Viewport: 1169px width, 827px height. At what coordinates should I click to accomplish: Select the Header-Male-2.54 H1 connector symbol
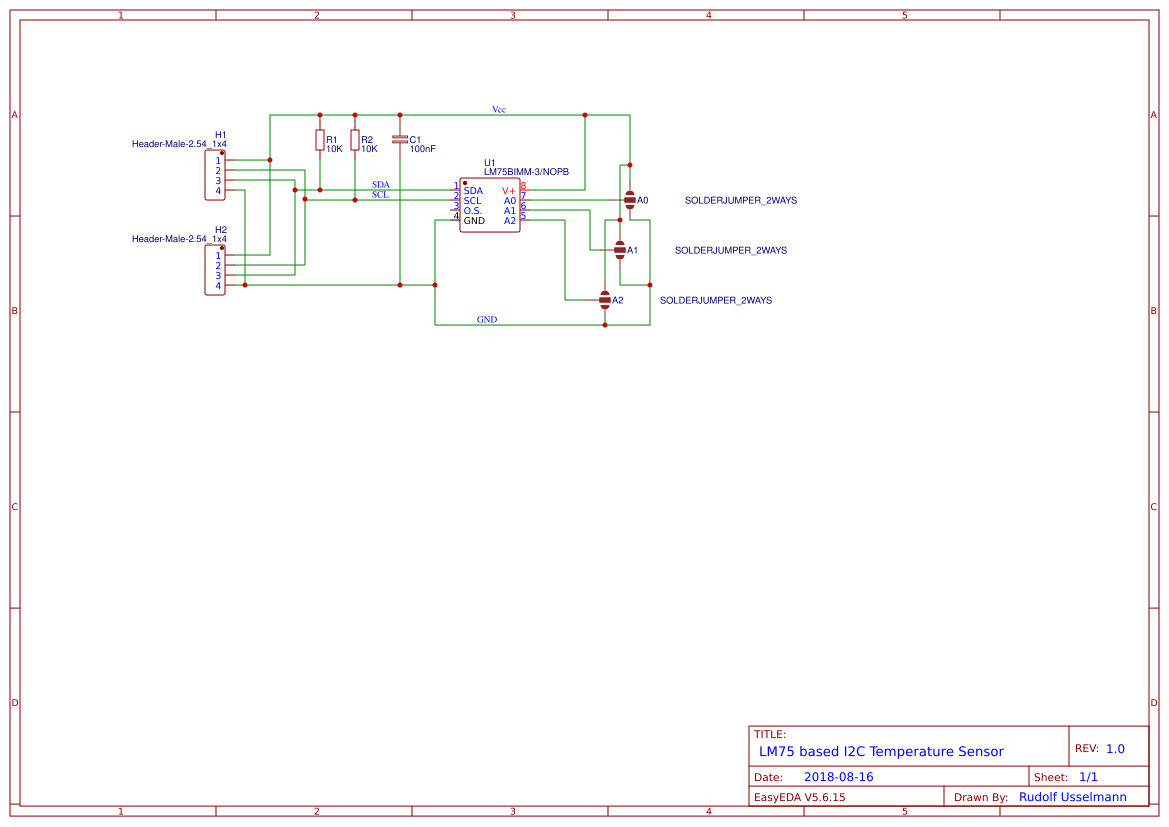click(x=214, y=177)
